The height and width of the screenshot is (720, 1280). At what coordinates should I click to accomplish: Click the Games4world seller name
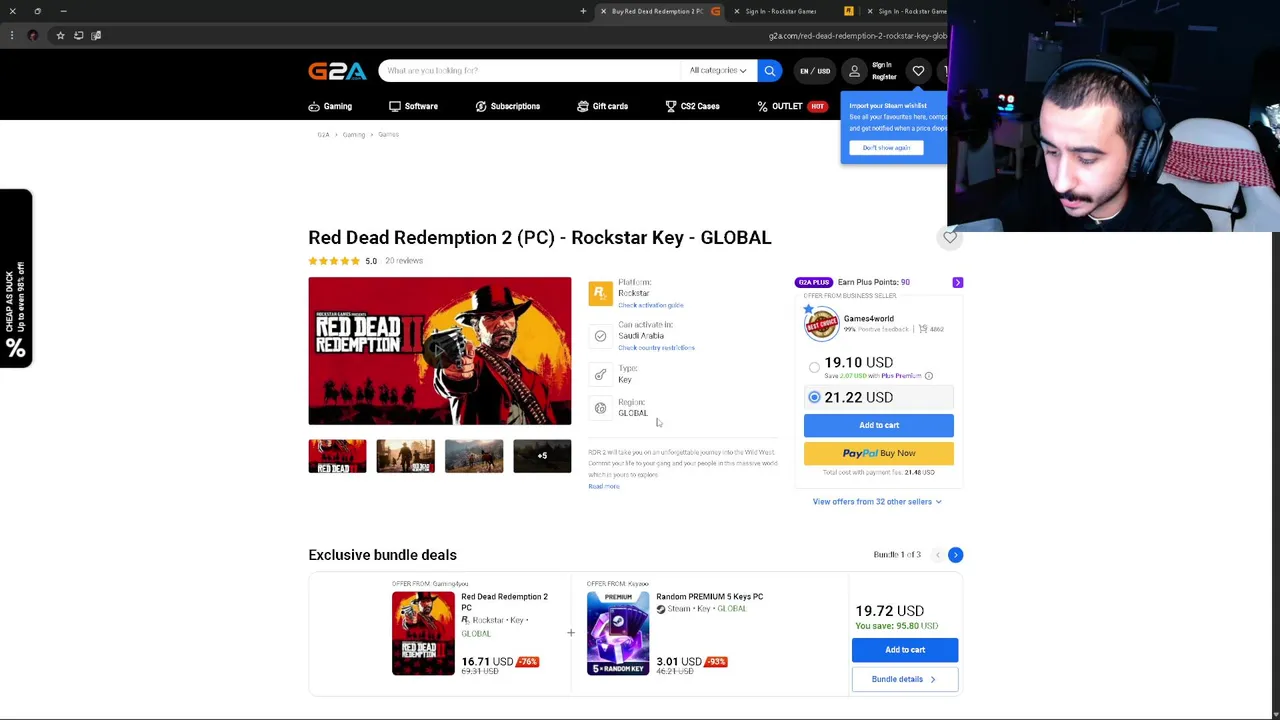[869, 318]
